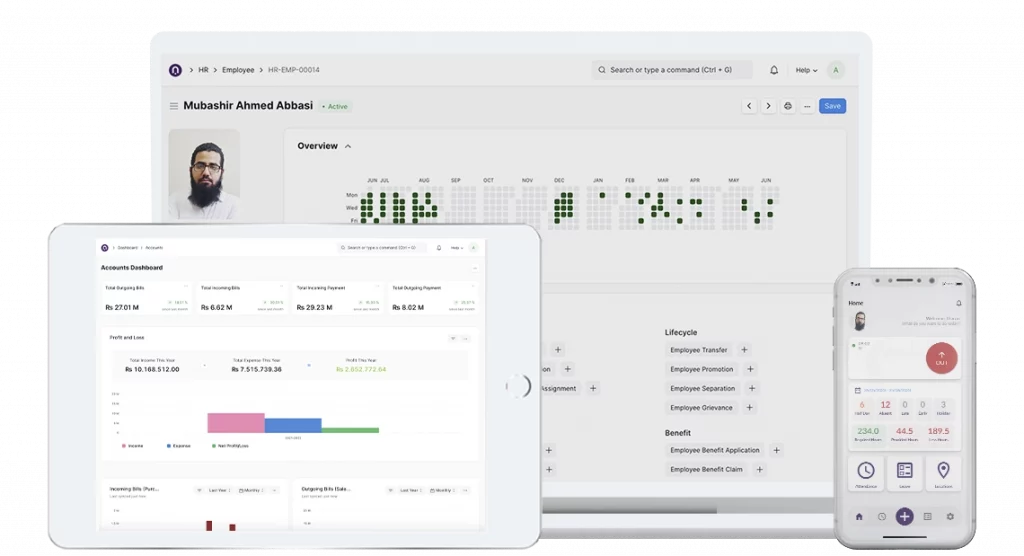1024x556 pixels.
Task: Click the app logo on the tablet
Action: pos(104,248)
